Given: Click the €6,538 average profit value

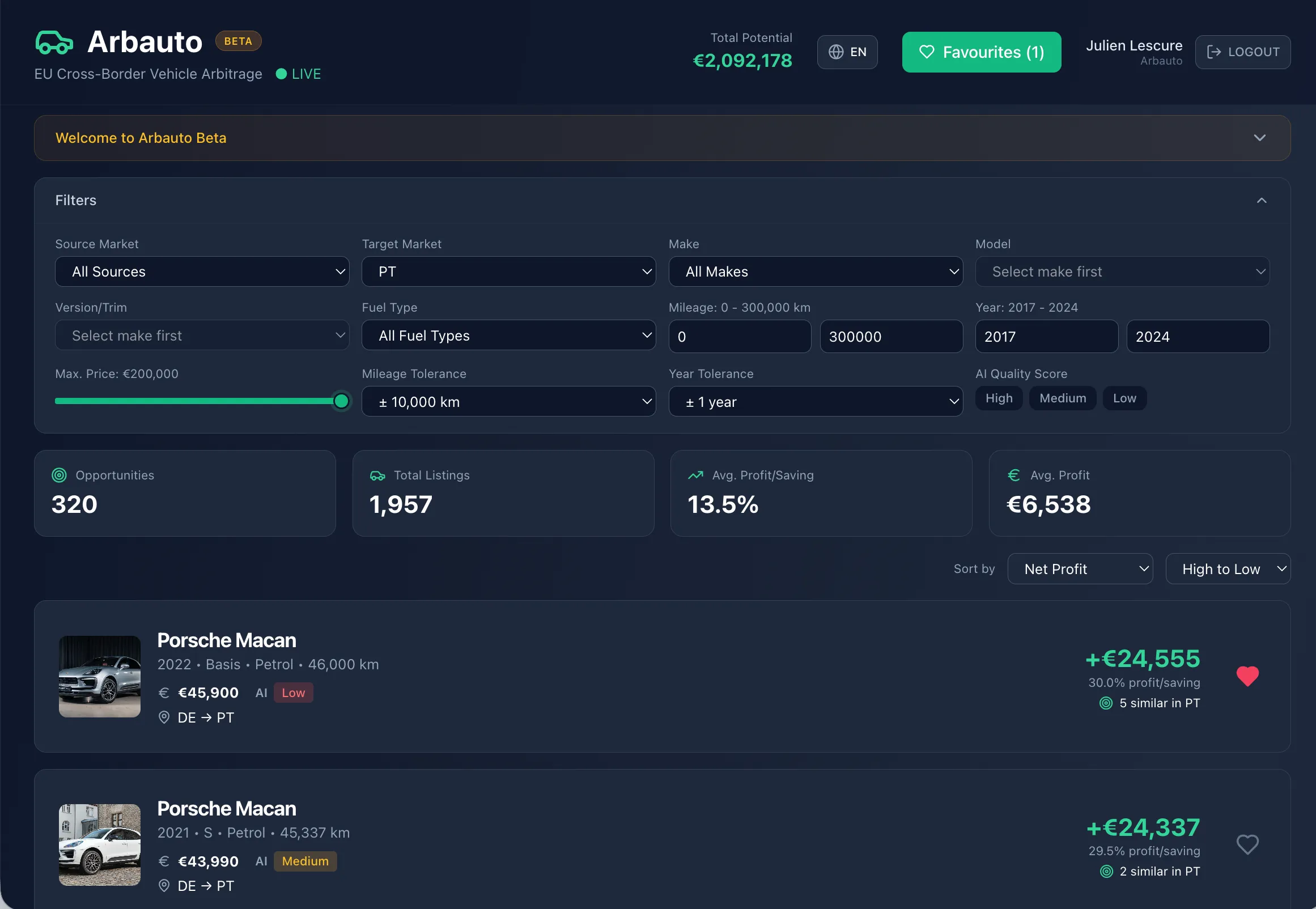Looking at the screenshot, I should pos(1048,504).
